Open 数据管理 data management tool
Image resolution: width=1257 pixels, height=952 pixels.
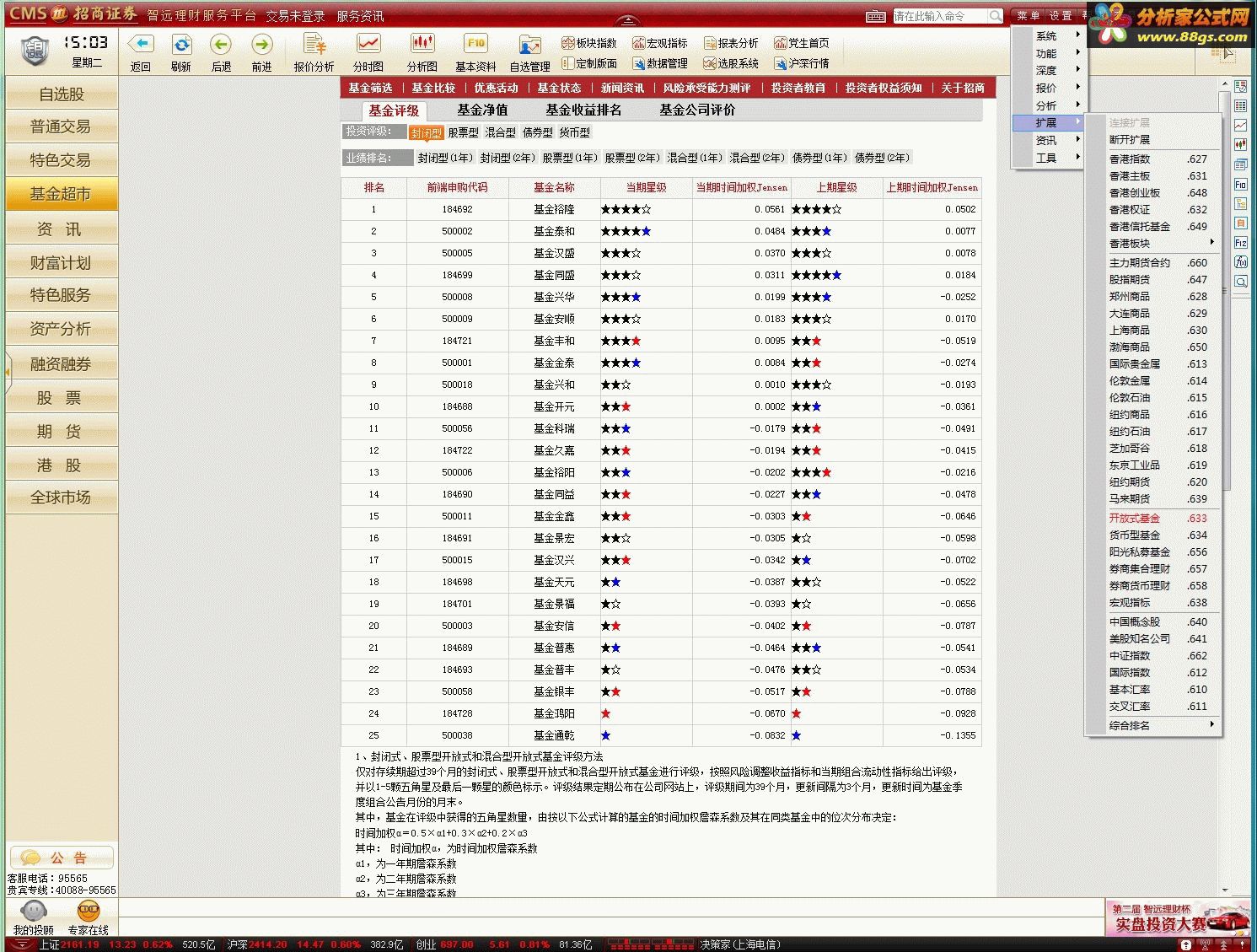coord(660,63)
